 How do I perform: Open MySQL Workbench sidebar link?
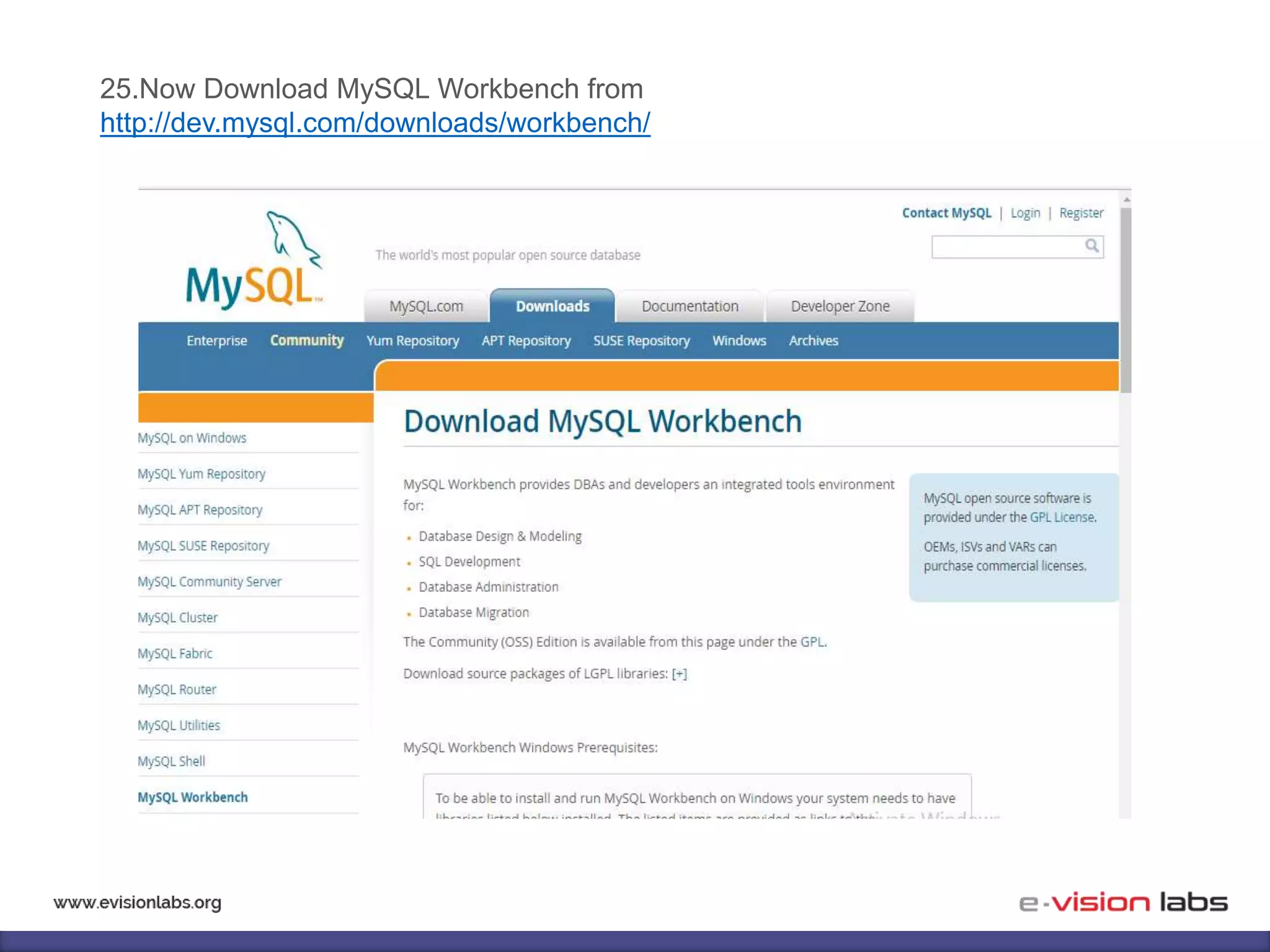[192, 798]
